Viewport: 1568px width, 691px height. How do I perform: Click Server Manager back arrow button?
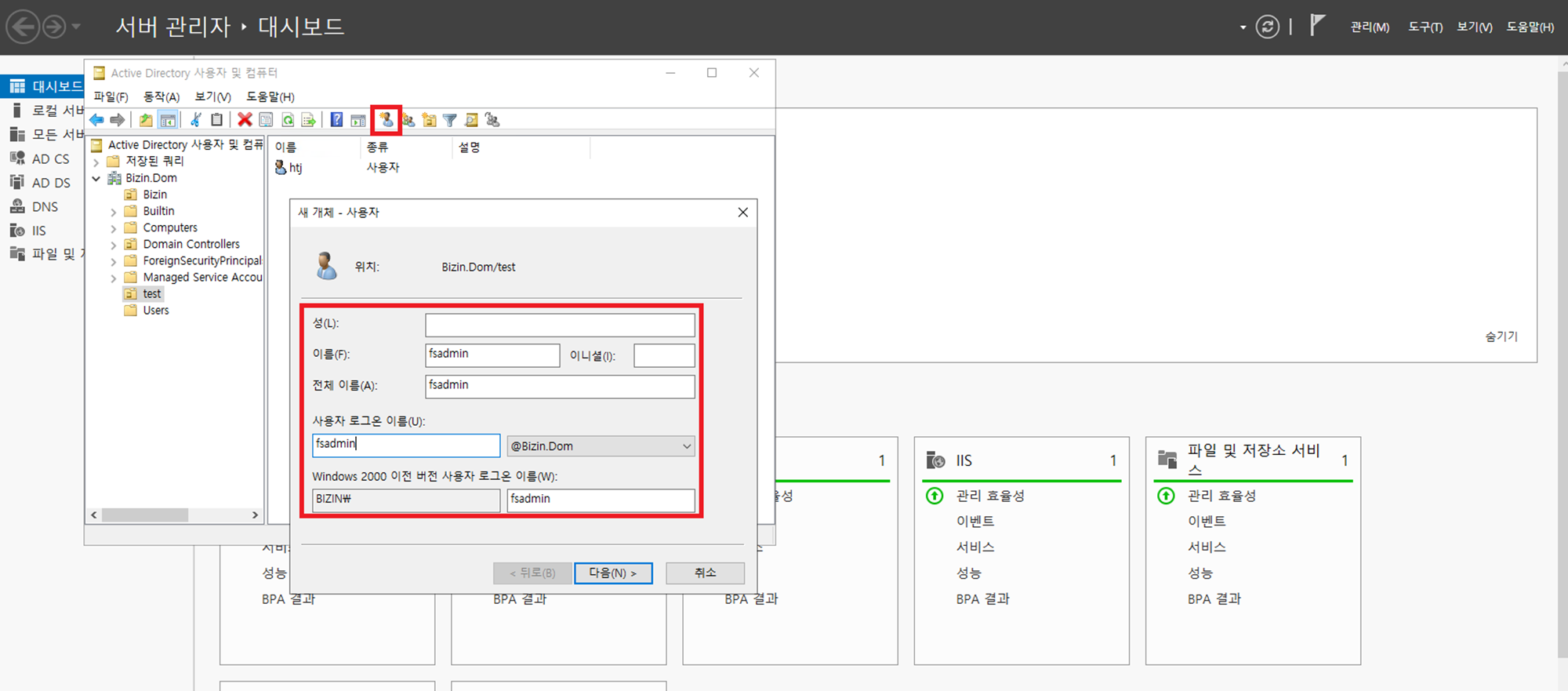point(23,27)
